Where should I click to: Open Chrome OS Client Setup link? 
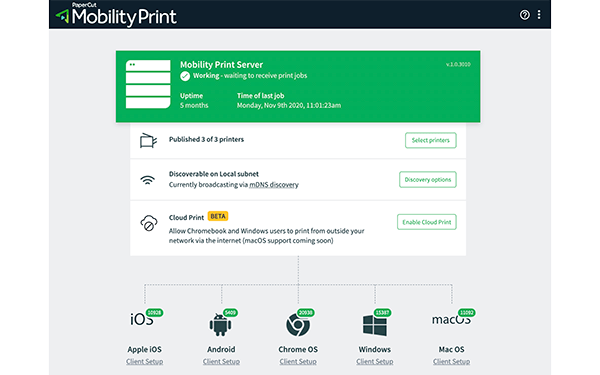[x=298, y=361]
